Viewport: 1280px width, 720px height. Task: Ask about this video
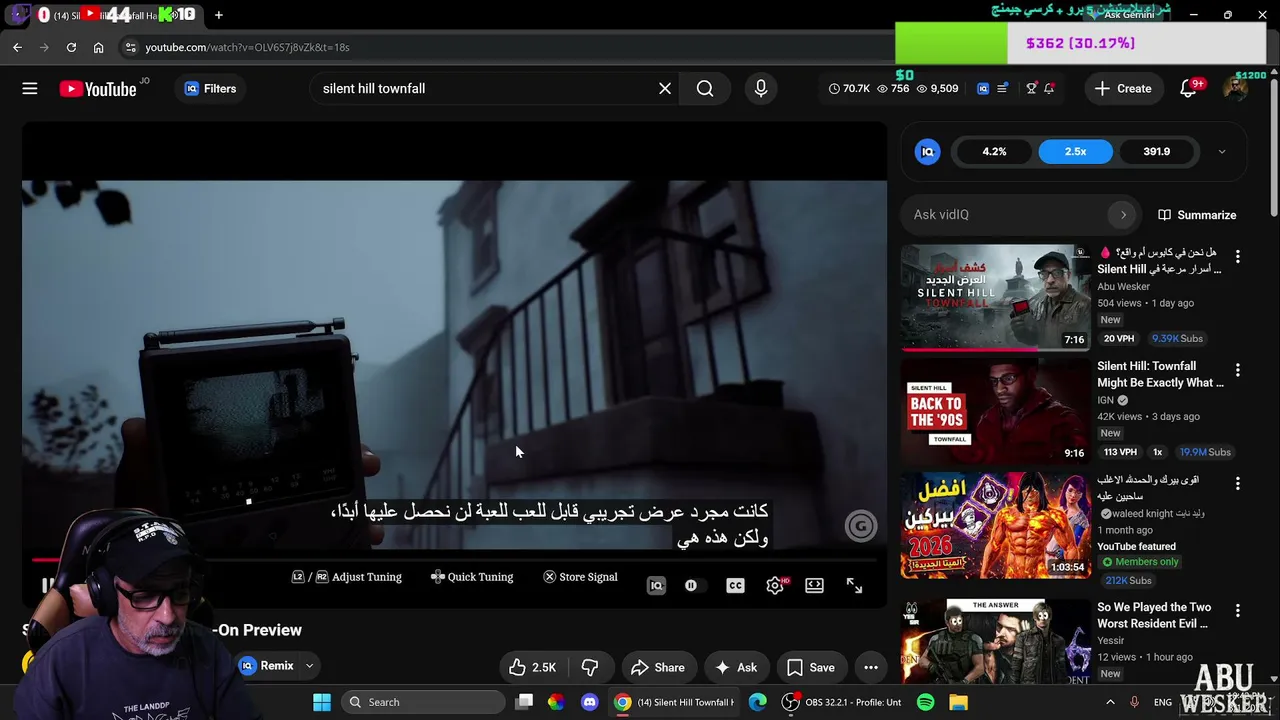point(735,668)
